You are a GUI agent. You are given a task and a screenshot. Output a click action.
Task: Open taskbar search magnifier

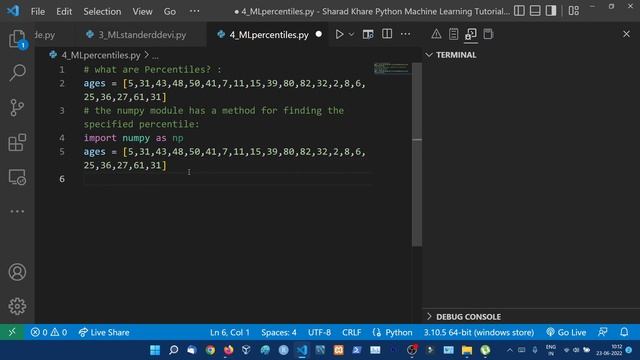click(x=173, y=350)
